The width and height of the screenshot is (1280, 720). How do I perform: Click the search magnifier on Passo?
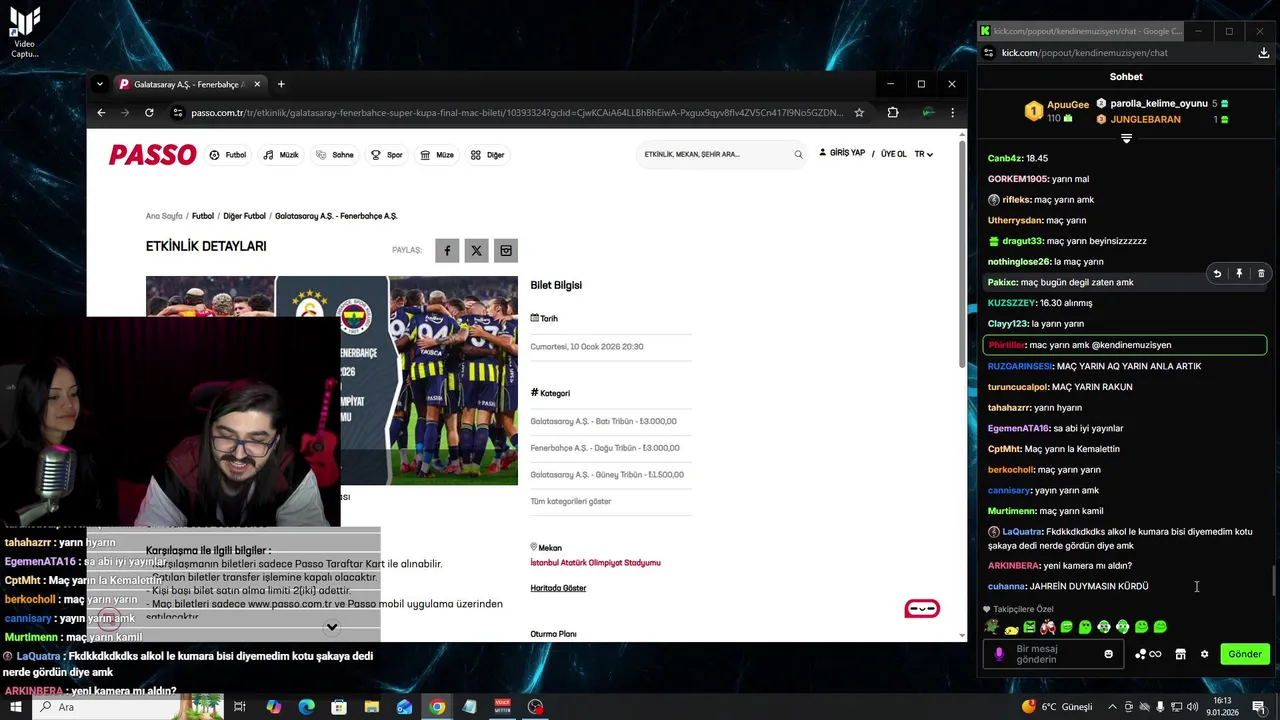click(x=798, y=155)
